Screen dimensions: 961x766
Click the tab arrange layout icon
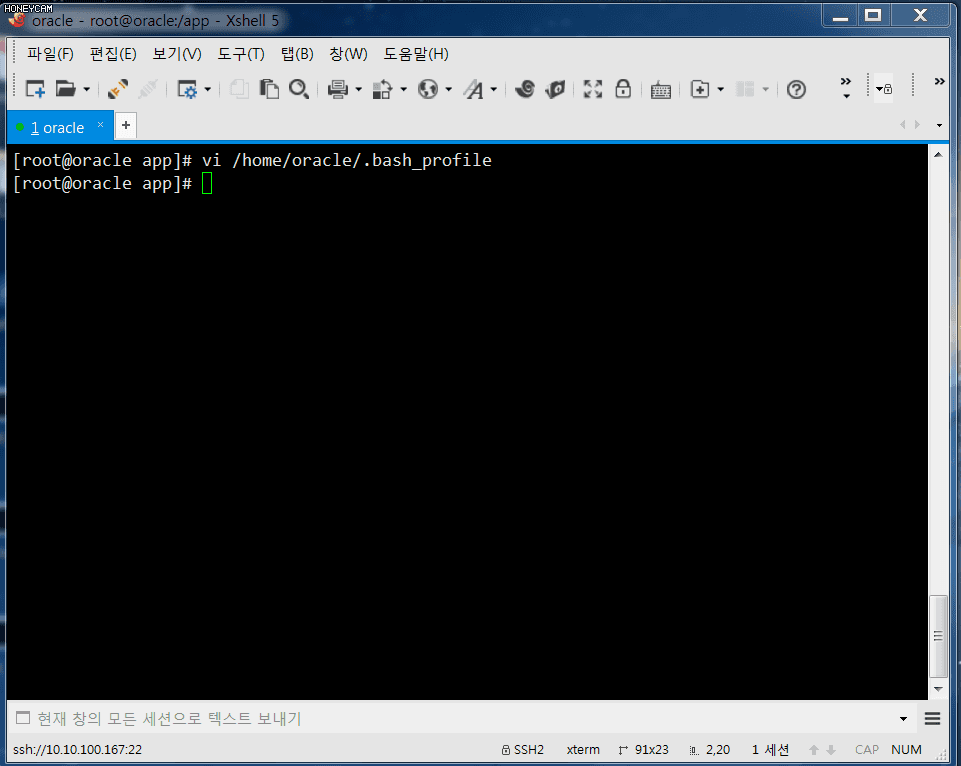(745, 89)
